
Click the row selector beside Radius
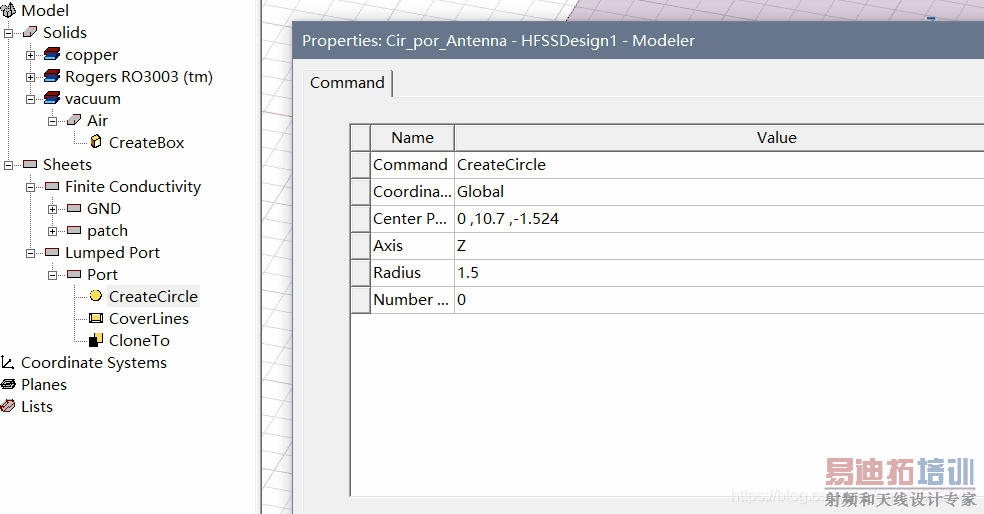tap(360, 272)
